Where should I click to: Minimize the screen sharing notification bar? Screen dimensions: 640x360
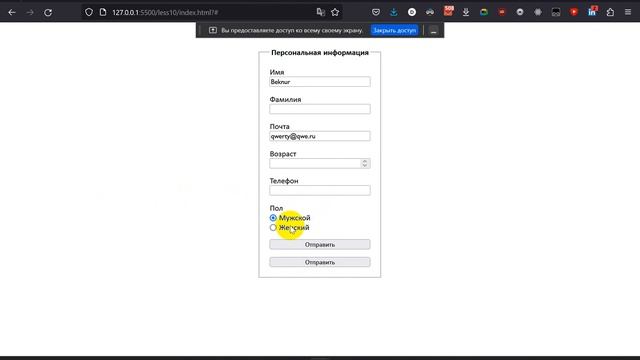[433, 31]
